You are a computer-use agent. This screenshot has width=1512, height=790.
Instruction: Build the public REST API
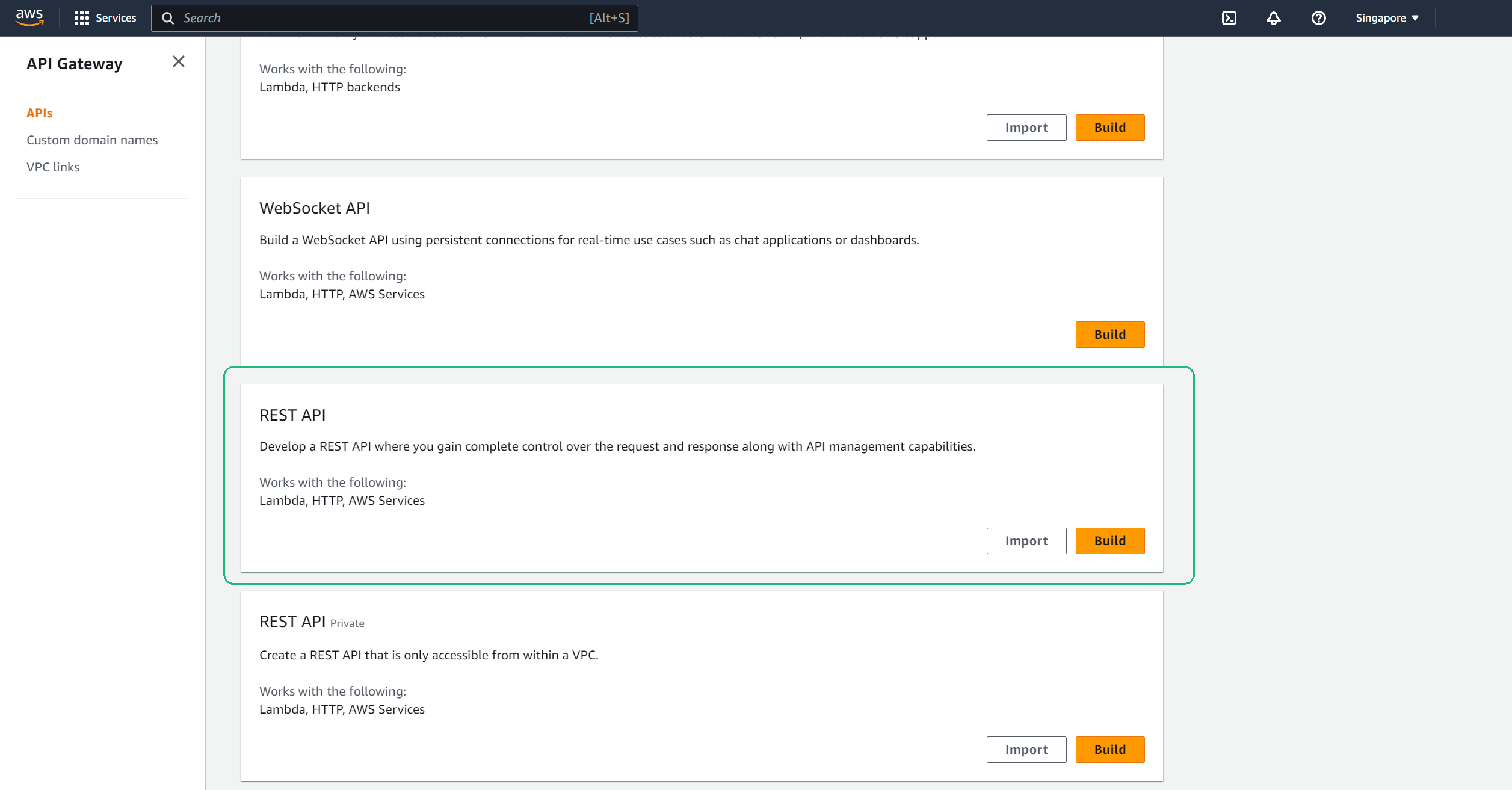[1110, 541]
